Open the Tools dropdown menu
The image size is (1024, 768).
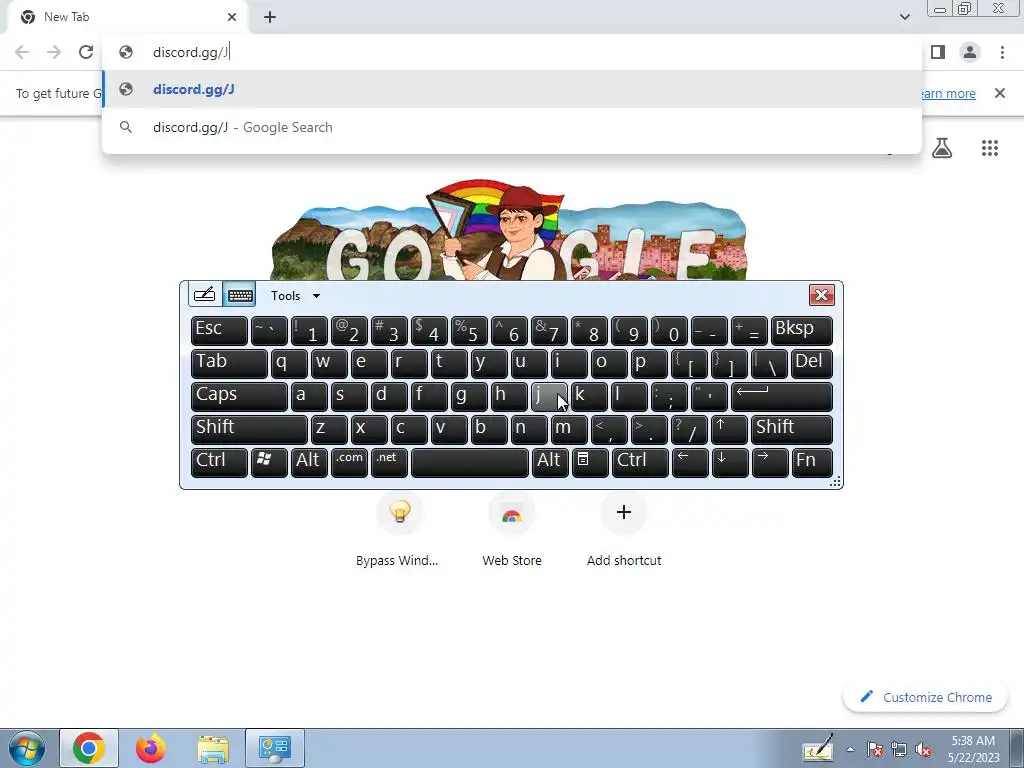tap(295, 296)
